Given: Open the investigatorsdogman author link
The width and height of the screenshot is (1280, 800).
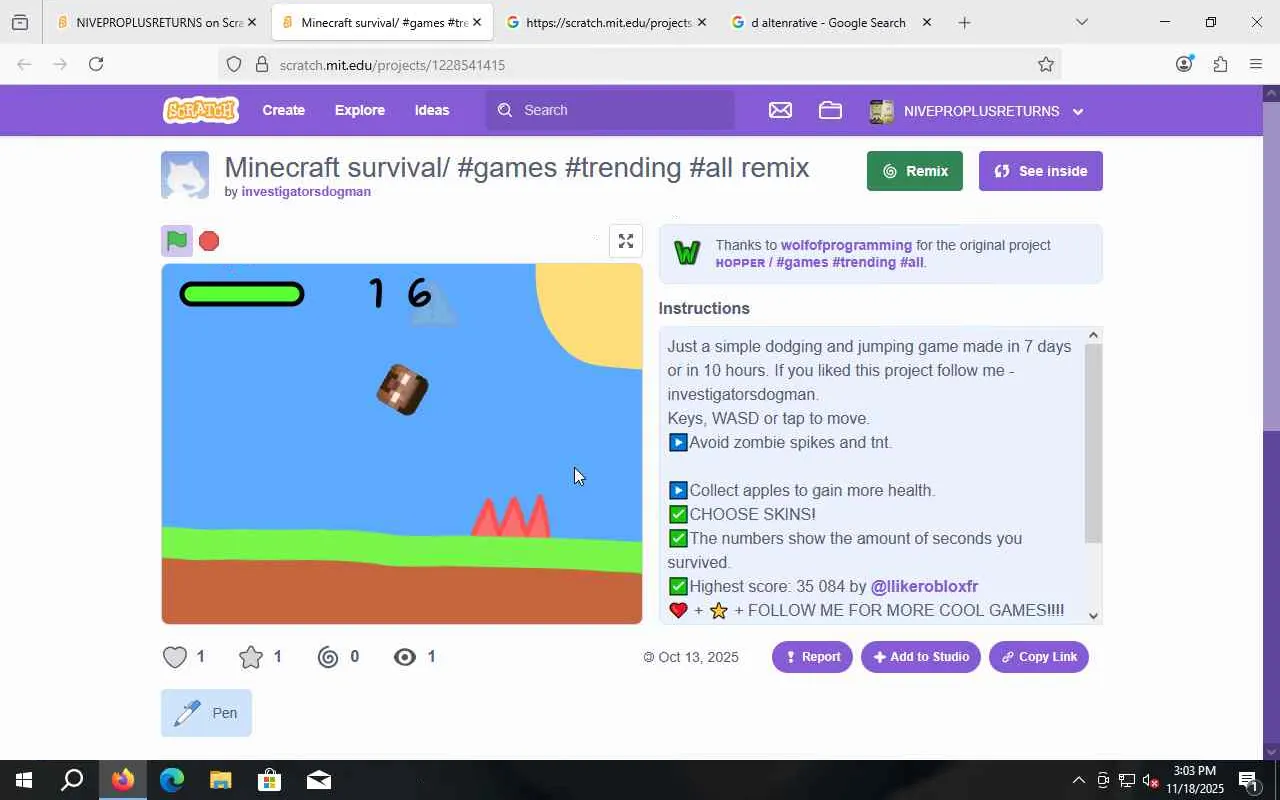Looking at the screenshot, I should 306,191.
